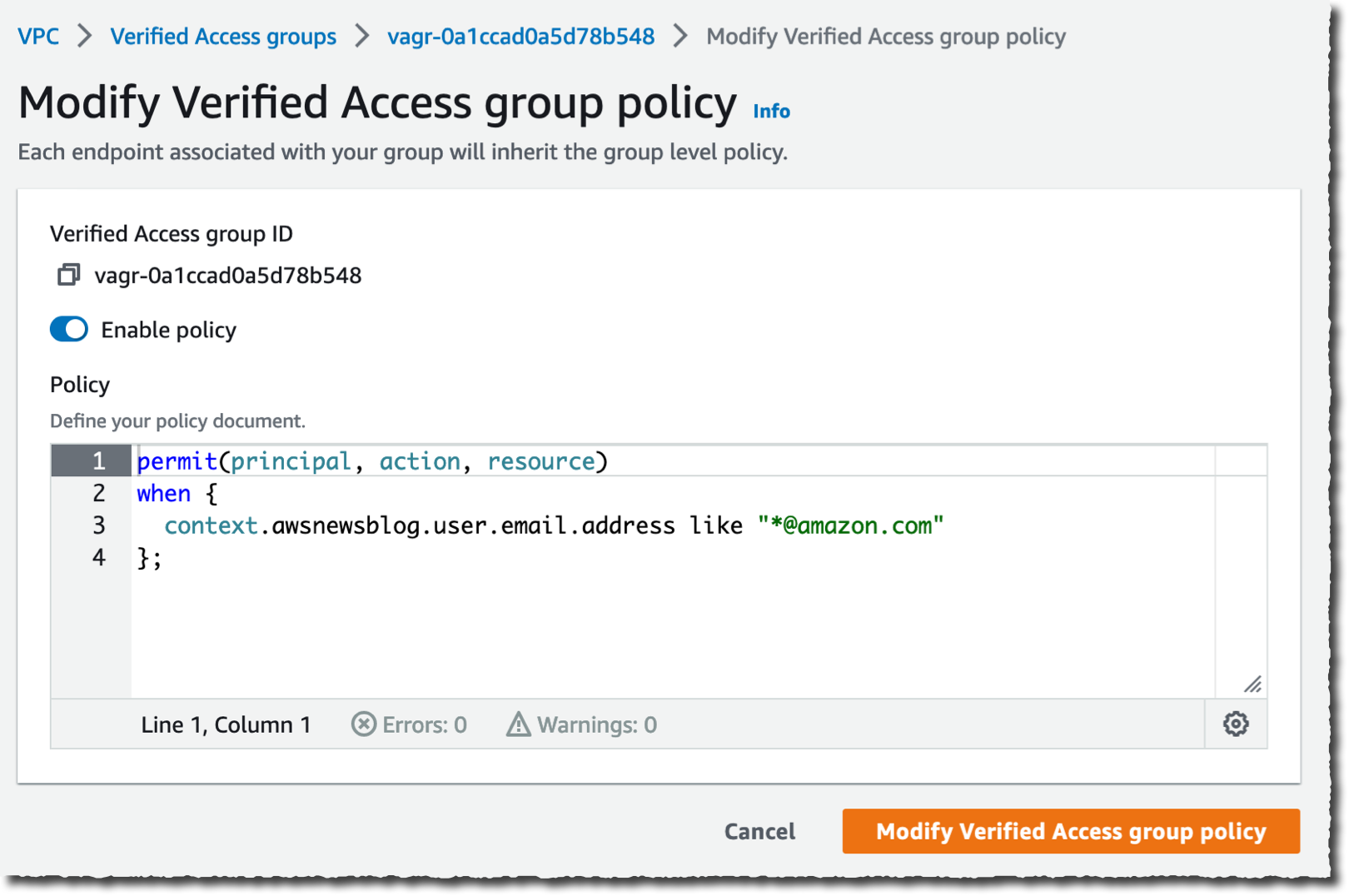
Task: Copy the Verified Access group ID
Action: [x=68, y=275]
